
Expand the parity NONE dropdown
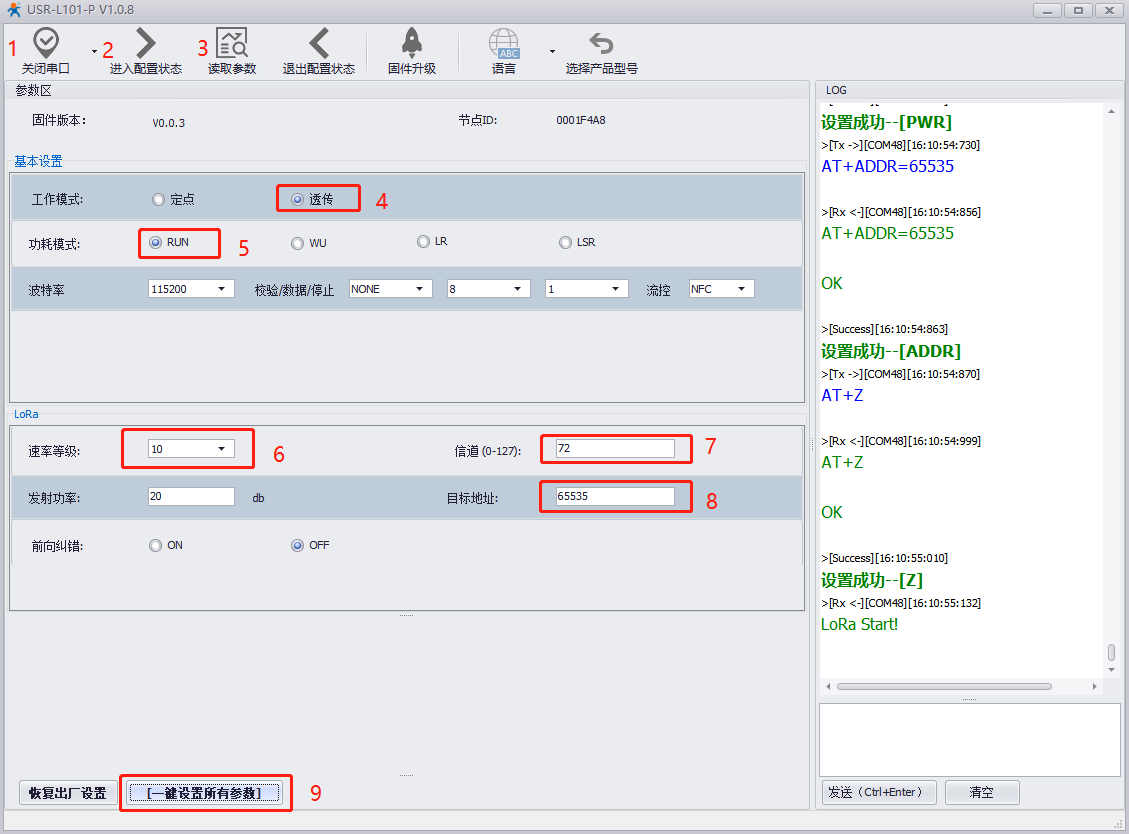(390, 289)
